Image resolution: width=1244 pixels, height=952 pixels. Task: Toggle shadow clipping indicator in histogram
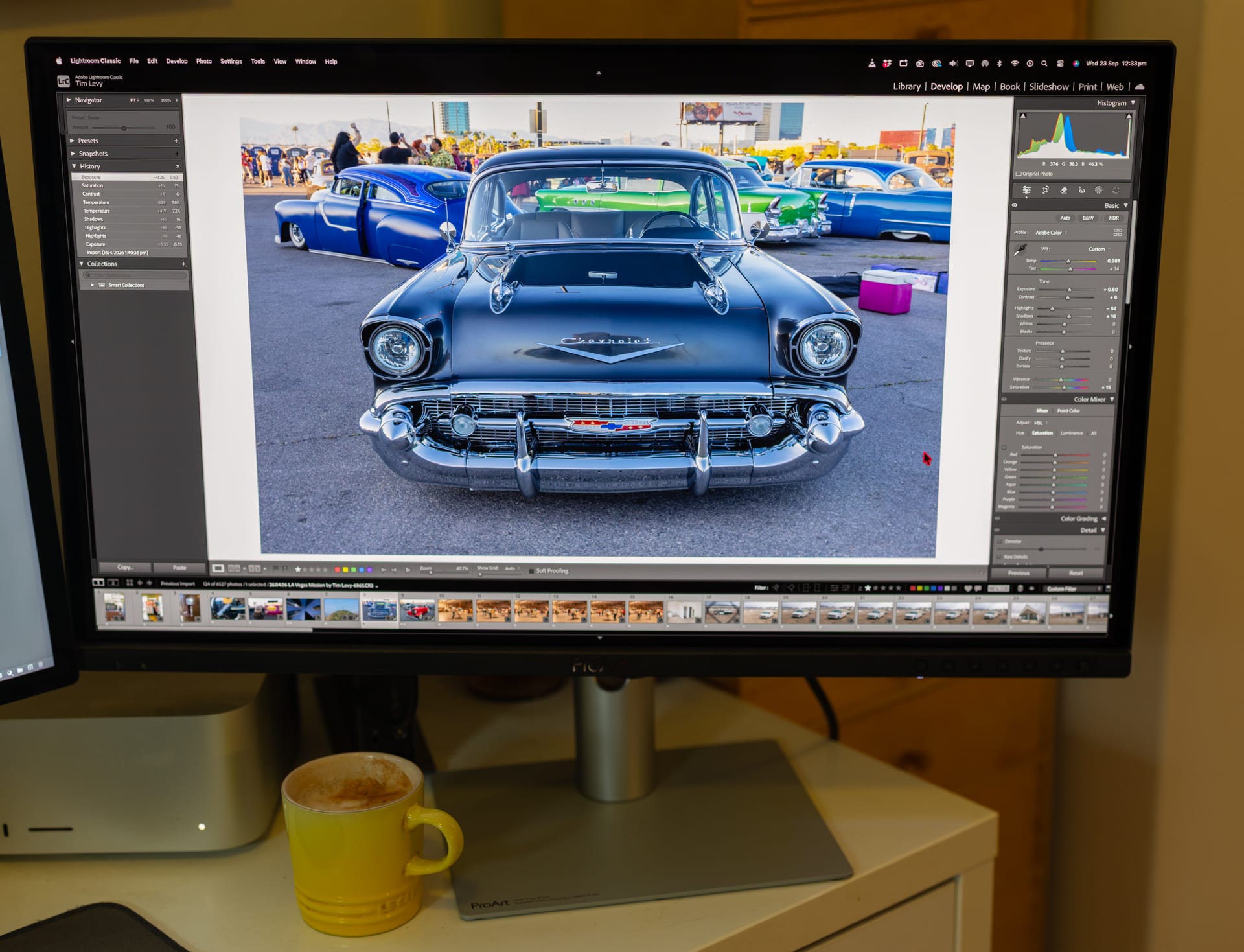coord(1023,116)
